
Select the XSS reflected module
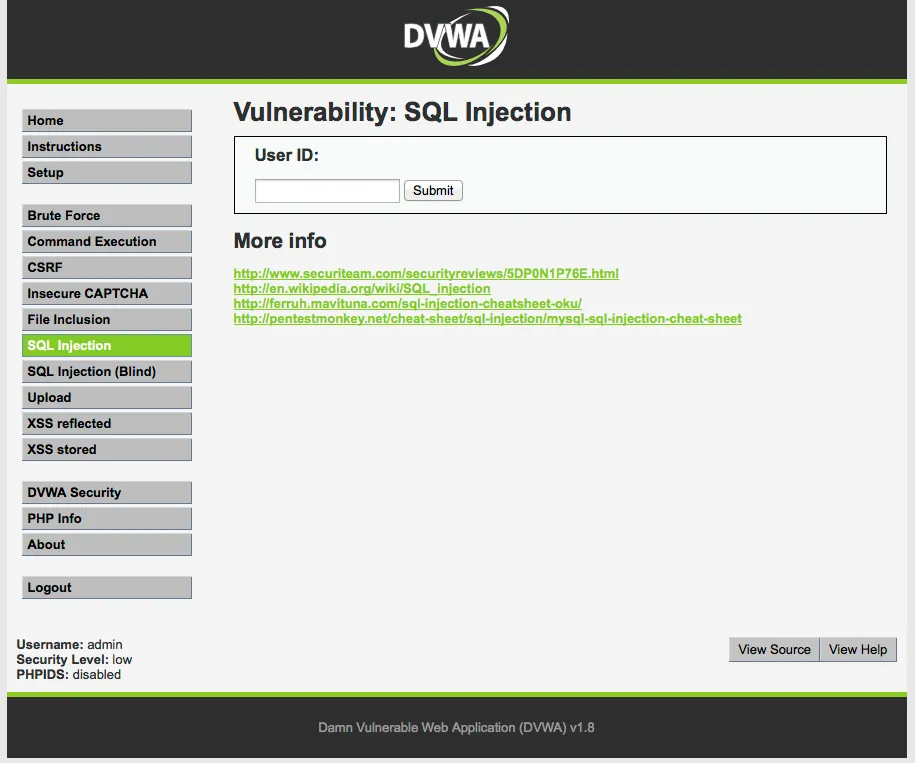coord(106,423)
